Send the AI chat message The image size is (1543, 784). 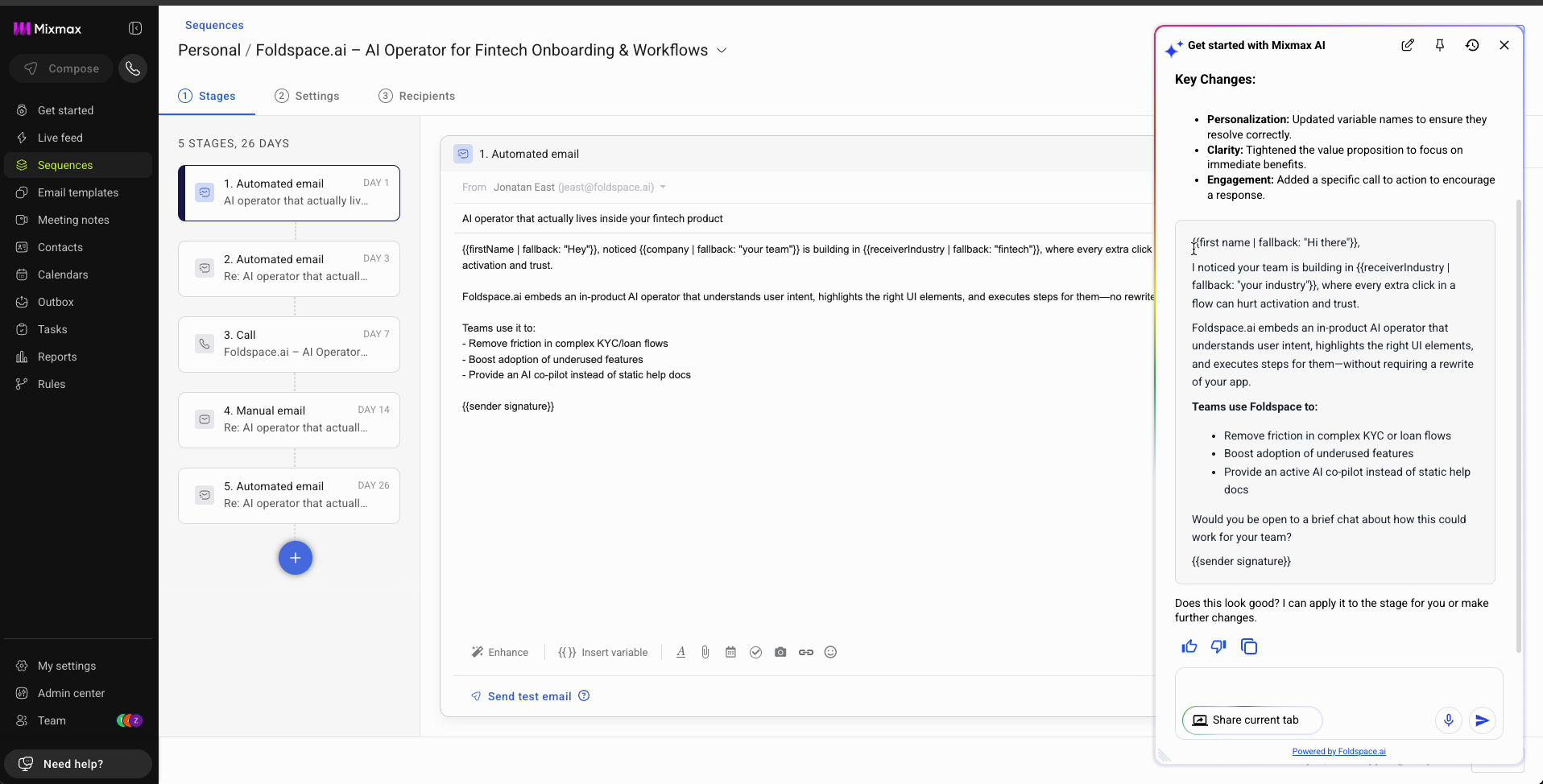[1483, 720]
